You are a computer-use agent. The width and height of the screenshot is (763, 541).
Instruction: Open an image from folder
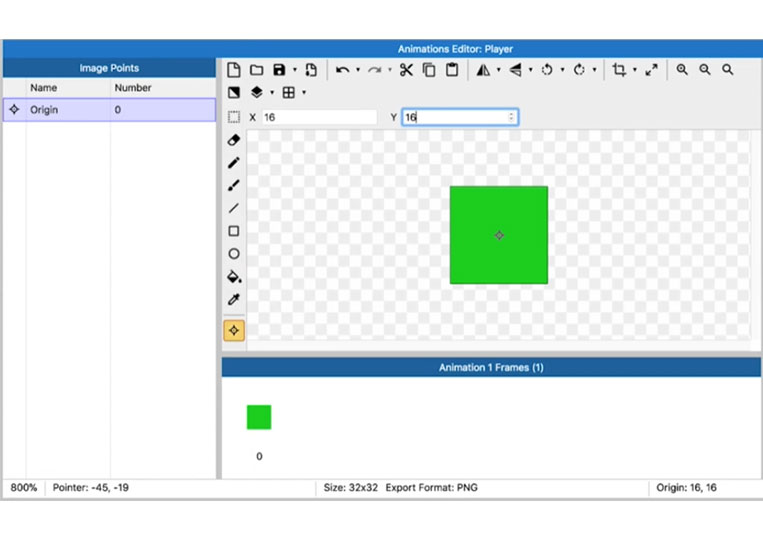pos(256,70)
